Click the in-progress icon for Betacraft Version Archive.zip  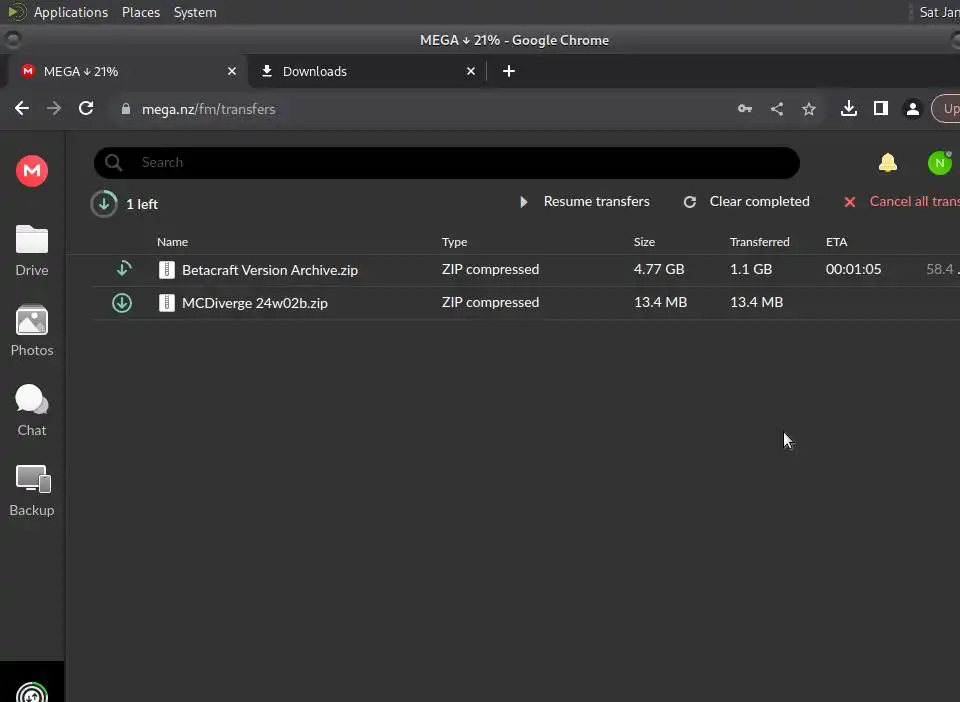point(123,269)
